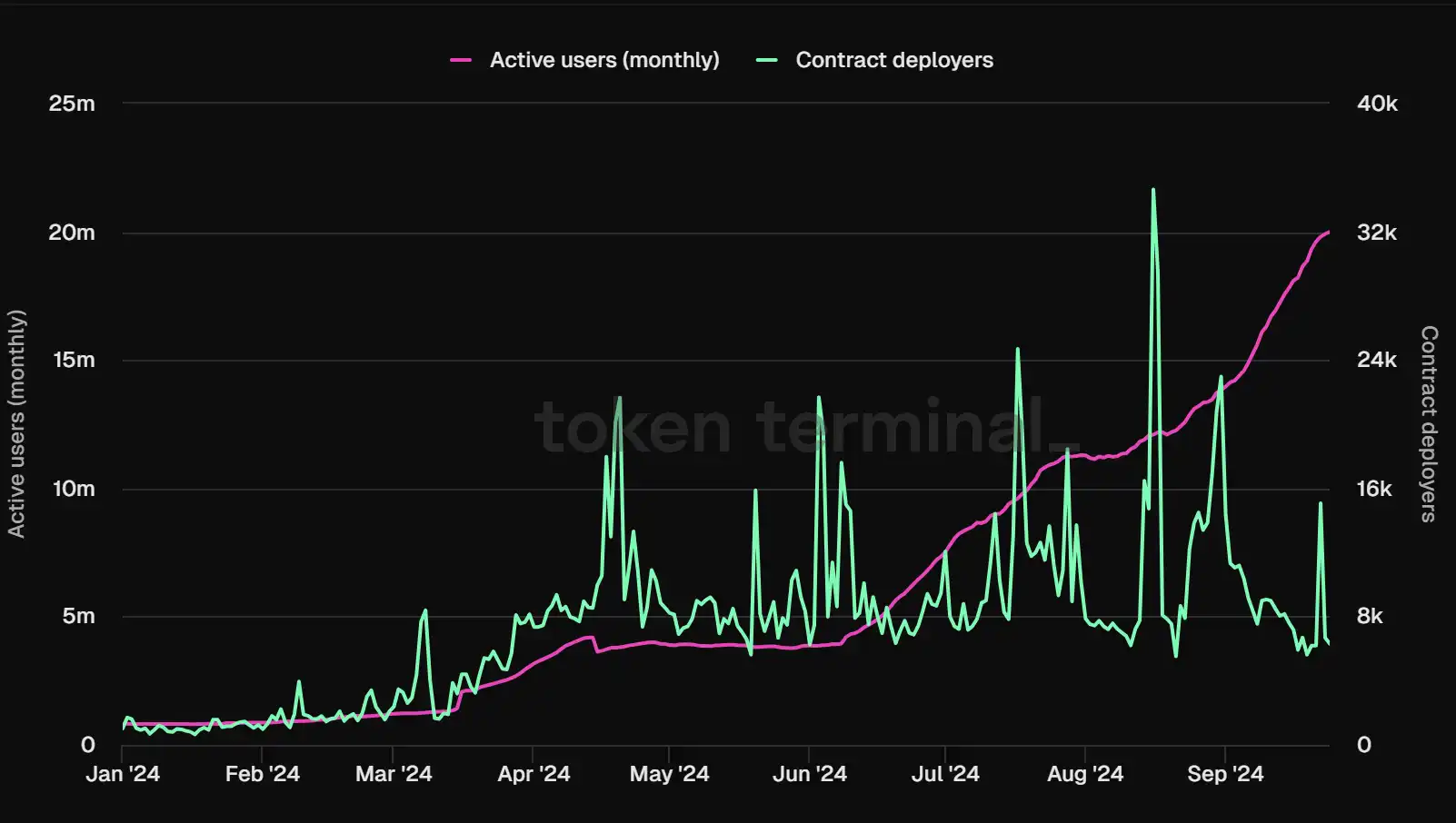
Task: Toggle the Contract deployers legend entry
Action: (893, 60)
